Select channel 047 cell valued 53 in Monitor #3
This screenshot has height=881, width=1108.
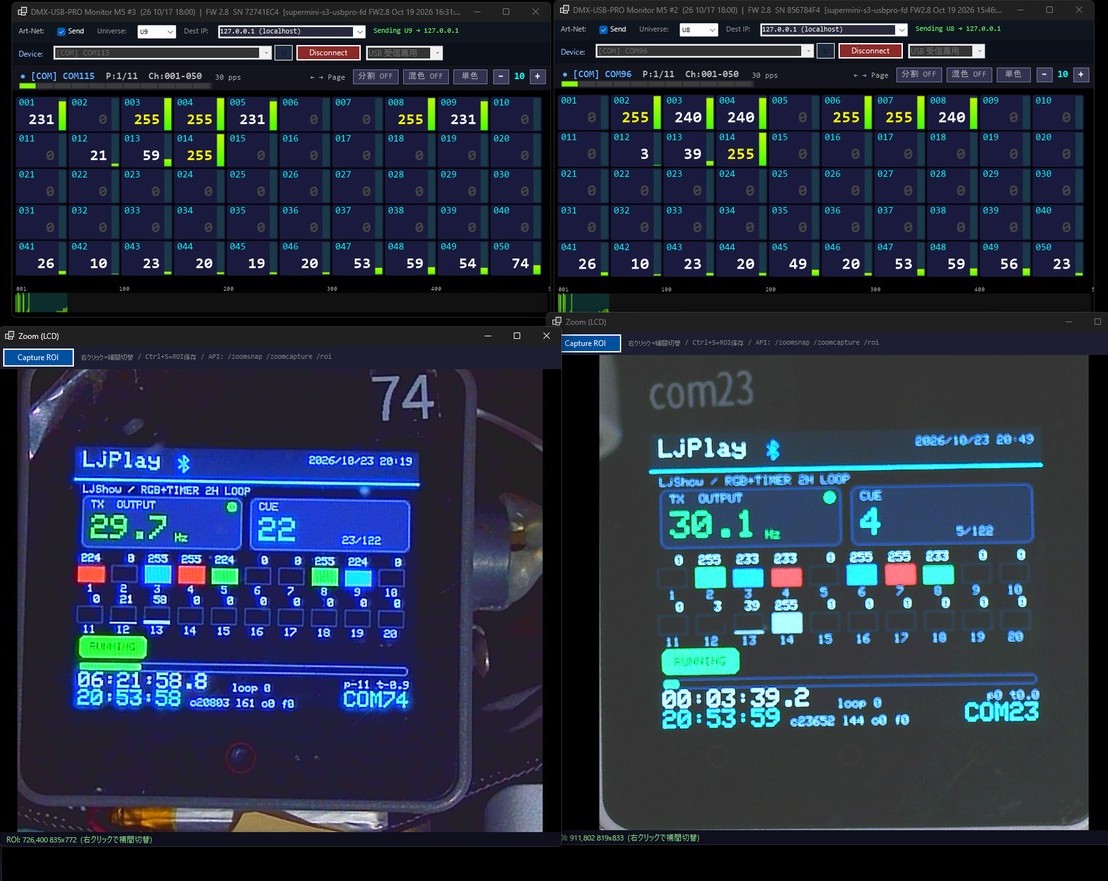[358, 258]
